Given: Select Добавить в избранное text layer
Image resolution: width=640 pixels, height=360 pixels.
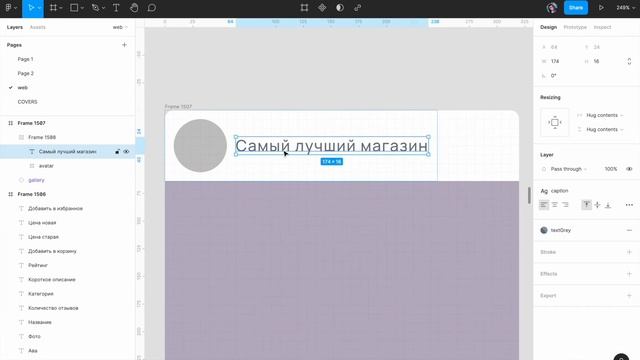Looking at the screenshot, I should tap(55, 209).
